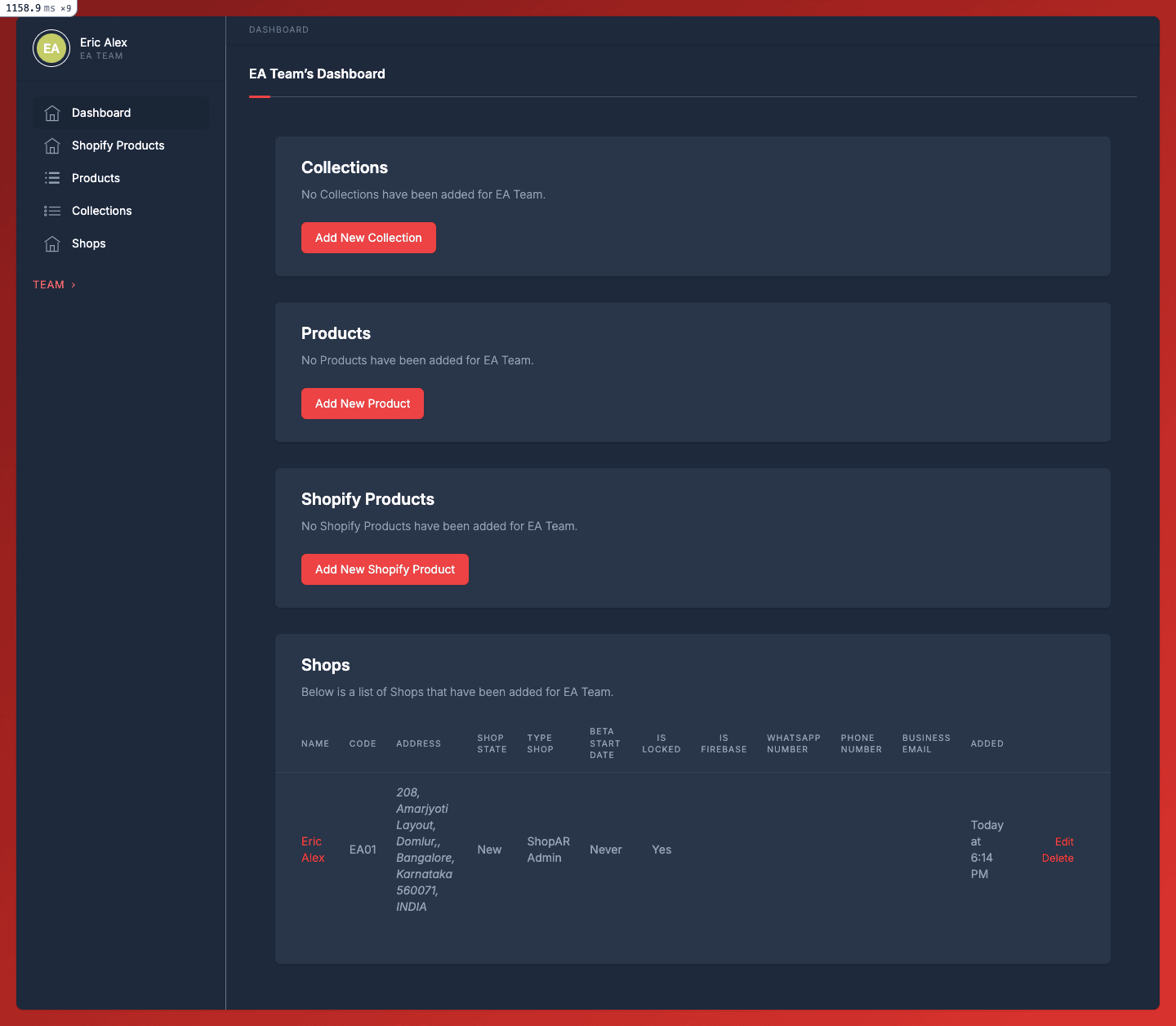The image size is (1176, 1026).
Task: Click the Shopify Products sidebar icon
Action: point(52,145)
